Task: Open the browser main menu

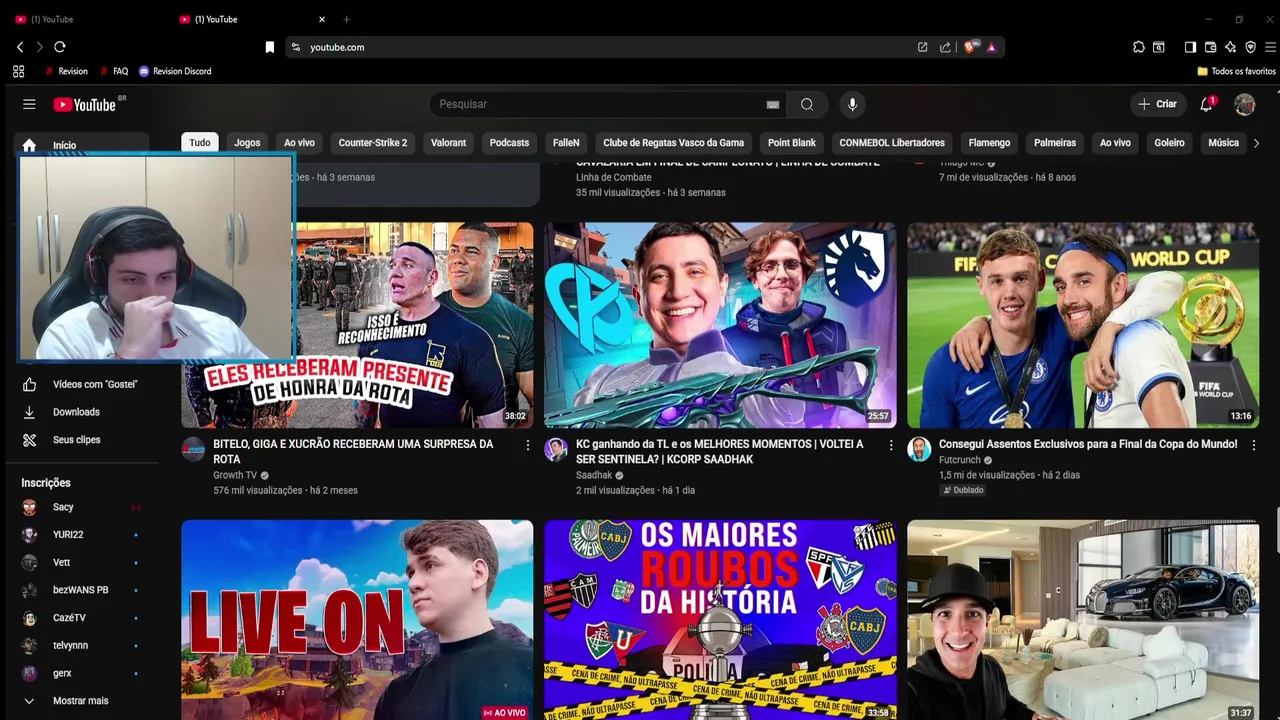Action: [x=1270, y=47]
